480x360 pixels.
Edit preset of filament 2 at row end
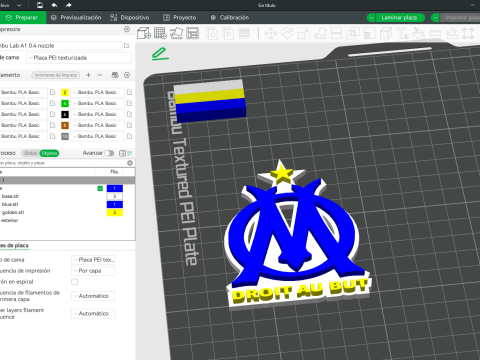click(129, 92)
